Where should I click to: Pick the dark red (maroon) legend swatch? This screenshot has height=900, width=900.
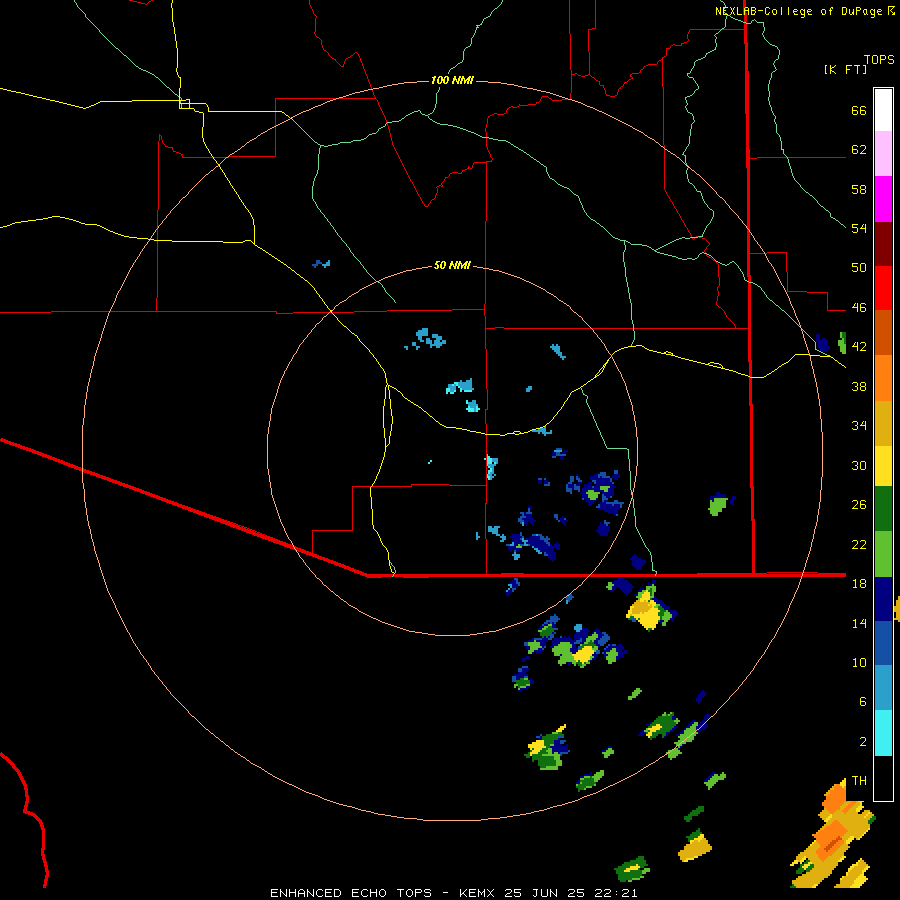coord(883,243)
